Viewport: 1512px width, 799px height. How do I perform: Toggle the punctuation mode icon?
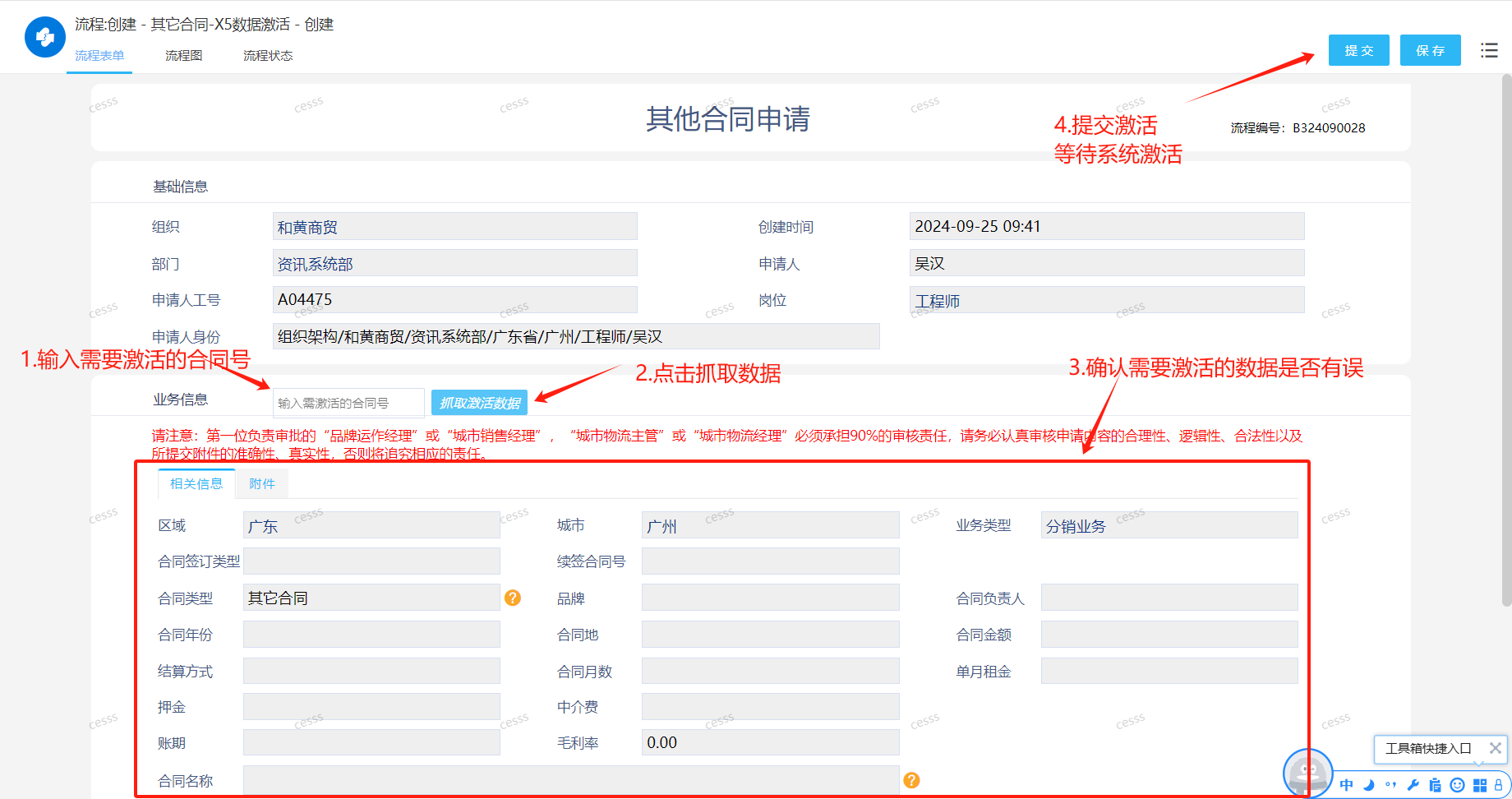coord(1390,784)
